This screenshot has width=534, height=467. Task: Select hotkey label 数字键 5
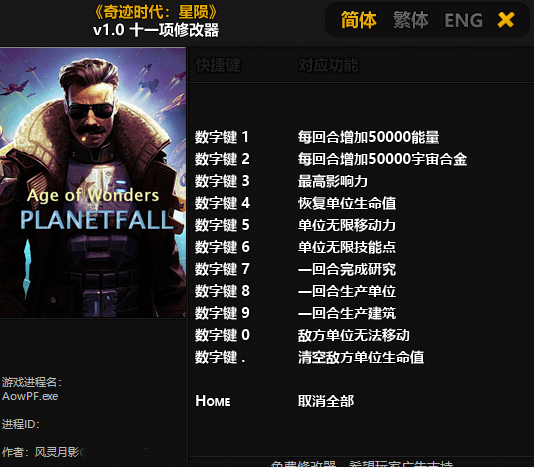pyautogui.click(x=222, y=225)
